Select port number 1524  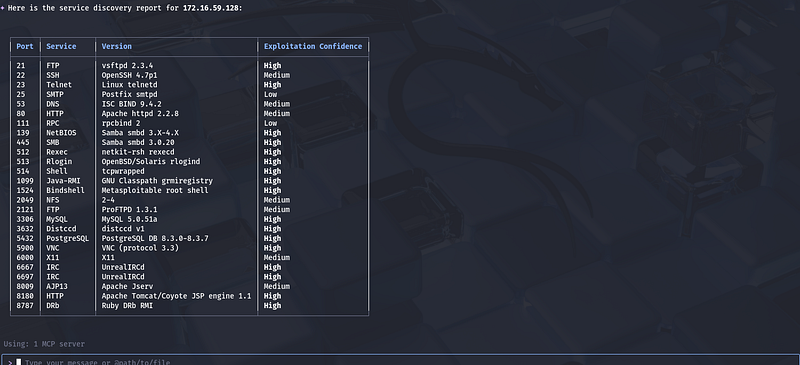[x=25, y=190]
